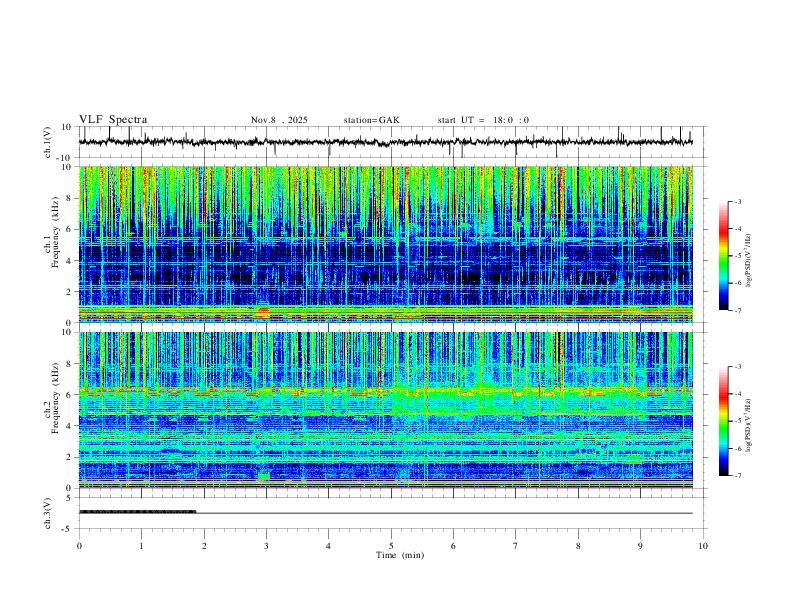Click the ch.2 spectrogram color scale bar
792x612 pixels.
coord(723,421)
